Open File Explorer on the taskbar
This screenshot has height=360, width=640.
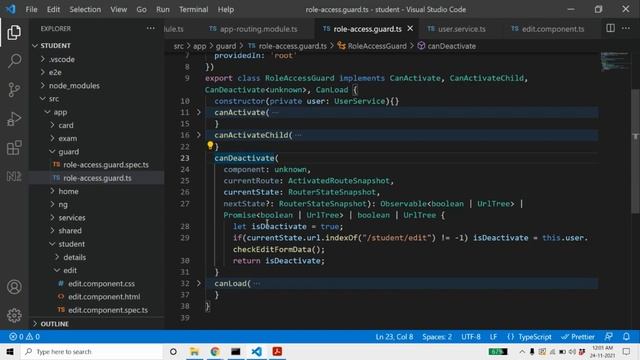[x=194, y=351]
